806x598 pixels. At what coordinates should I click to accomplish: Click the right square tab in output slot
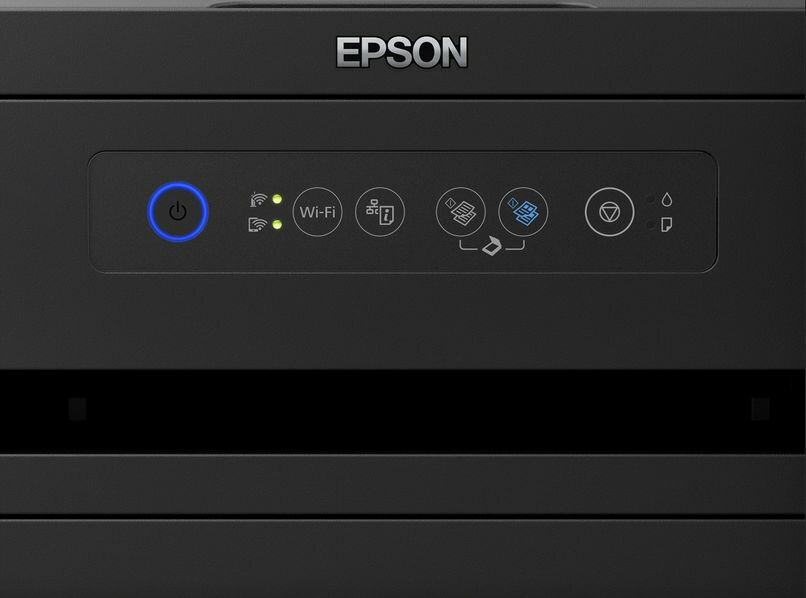pyautogui.click(x=760, y=409)
